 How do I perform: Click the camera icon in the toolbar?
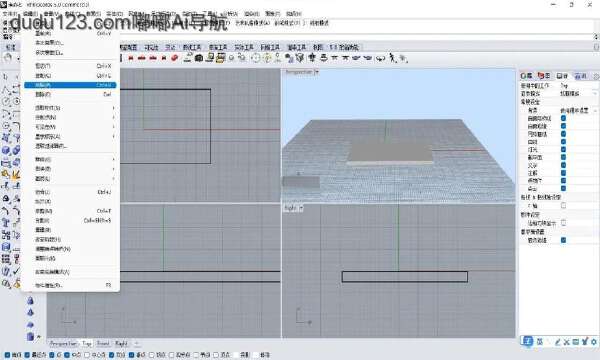[x=199, y=58]
